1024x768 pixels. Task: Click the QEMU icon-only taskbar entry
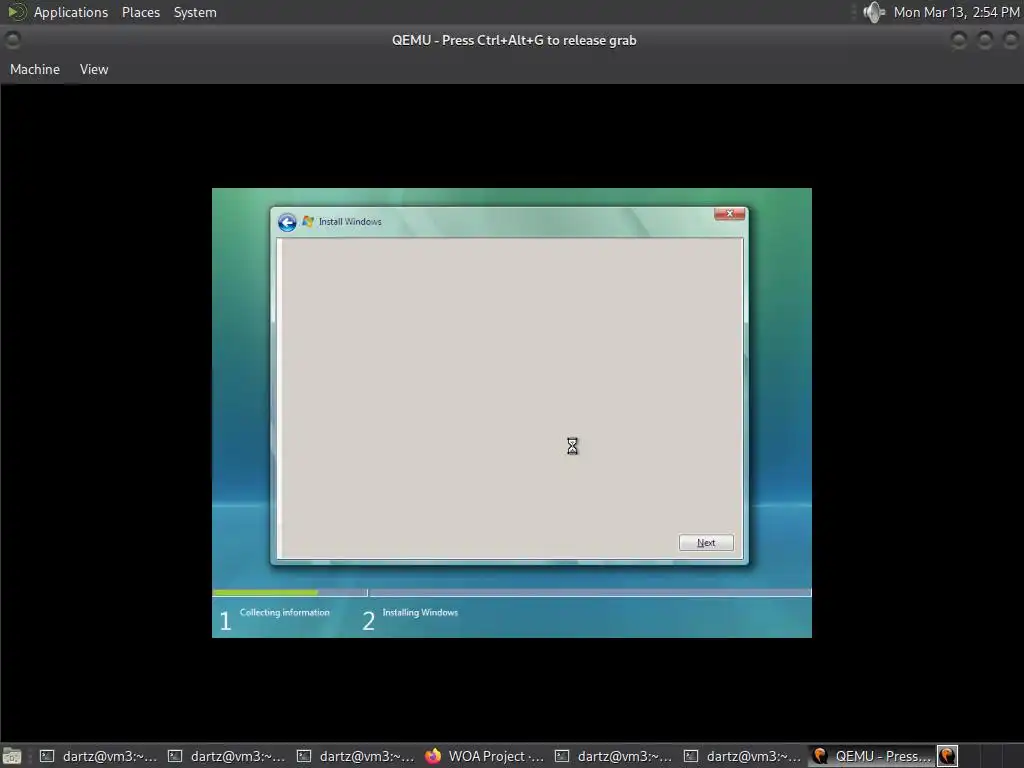948,756
